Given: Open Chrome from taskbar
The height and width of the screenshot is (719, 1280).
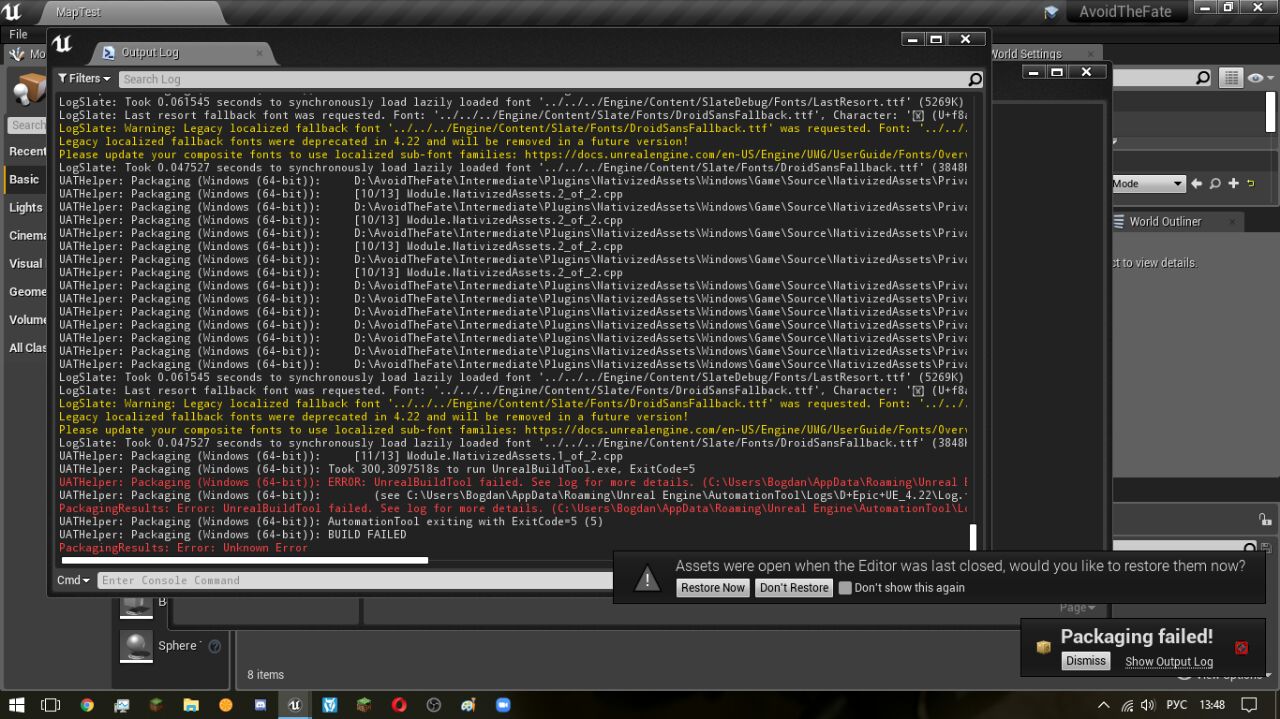Looking at the screenshot, I should [x=87, y=704].
